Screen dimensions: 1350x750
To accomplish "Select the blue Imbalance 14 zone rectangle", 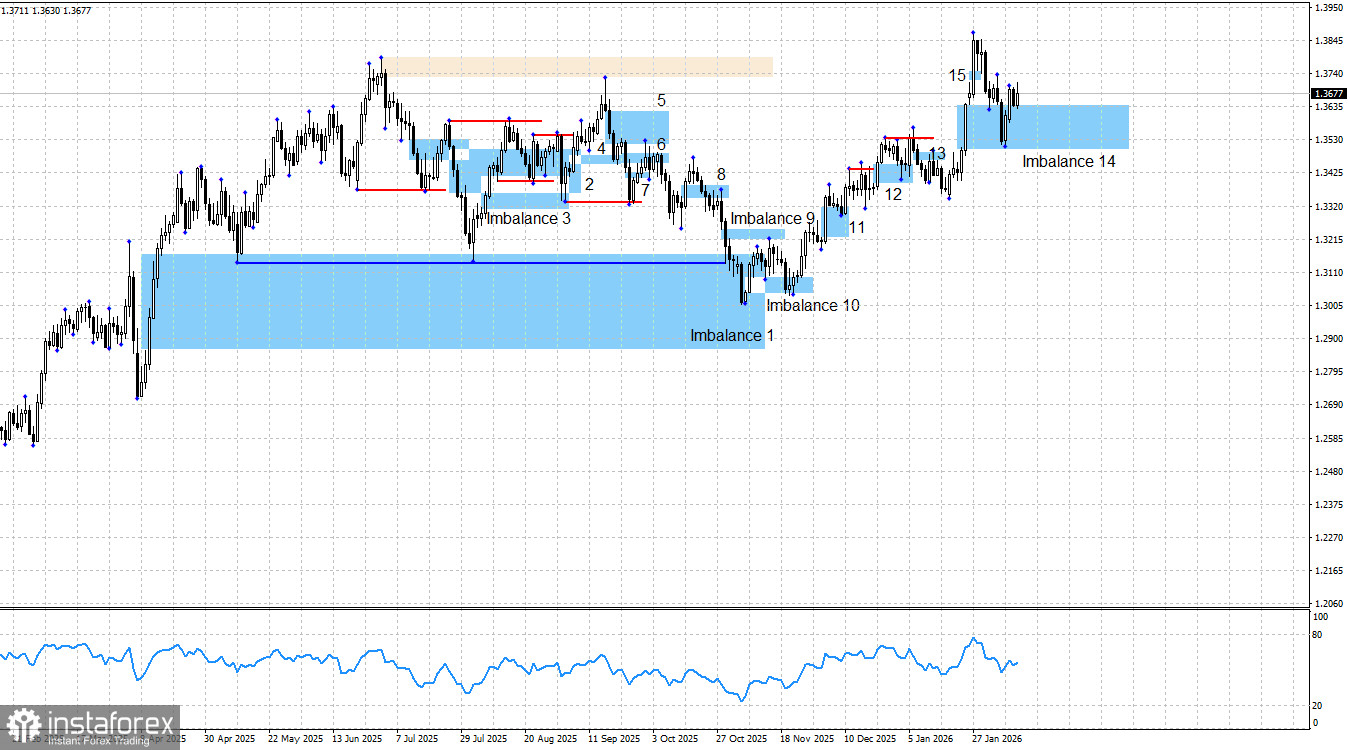I will [1044, 127].
